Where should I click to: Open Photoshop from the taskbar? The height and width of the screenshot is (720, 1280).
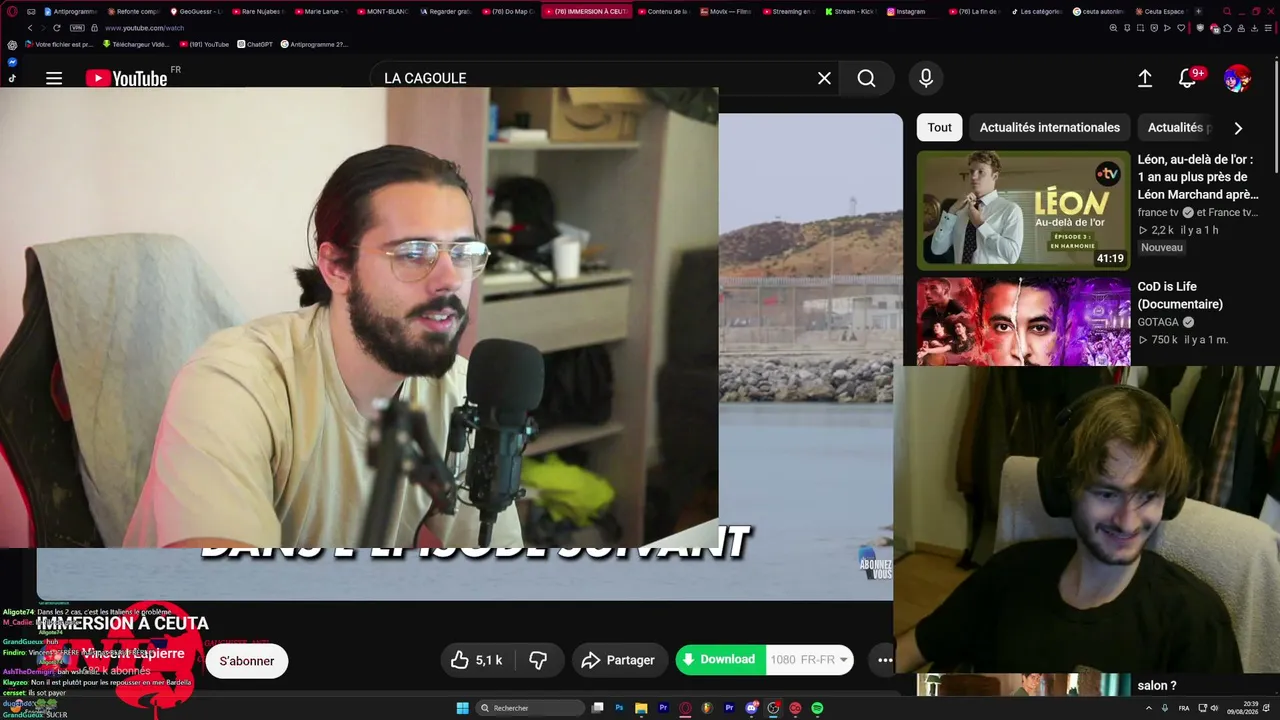[619, 708]
